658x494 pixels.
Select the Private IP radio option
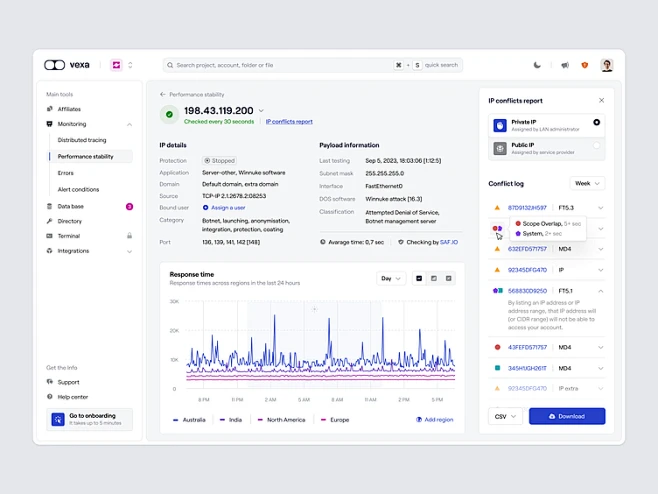596,122
